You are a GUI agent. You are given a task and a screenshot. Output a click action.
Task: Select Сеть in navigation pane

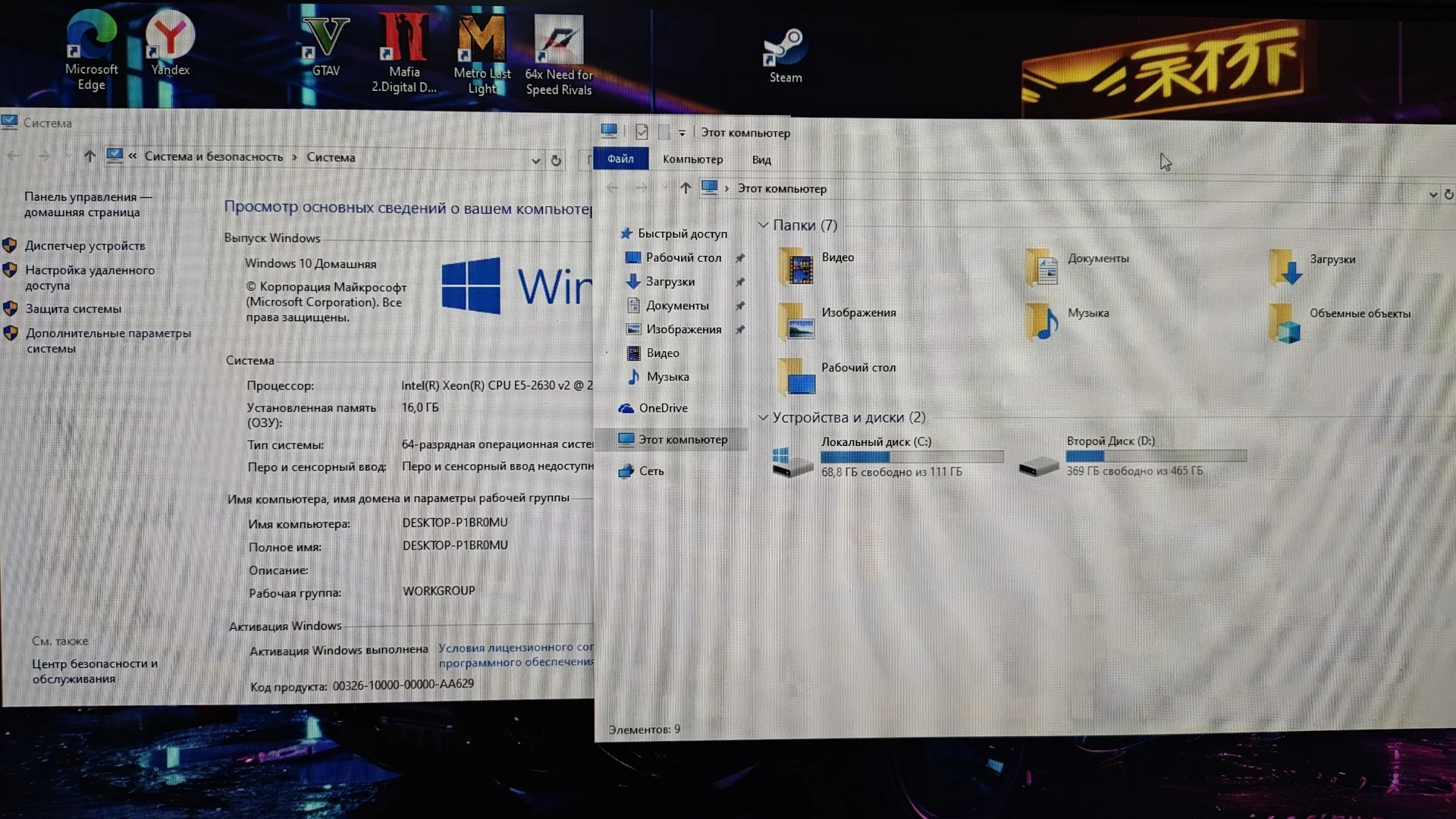pyautogui.click(x=641, y=471)
